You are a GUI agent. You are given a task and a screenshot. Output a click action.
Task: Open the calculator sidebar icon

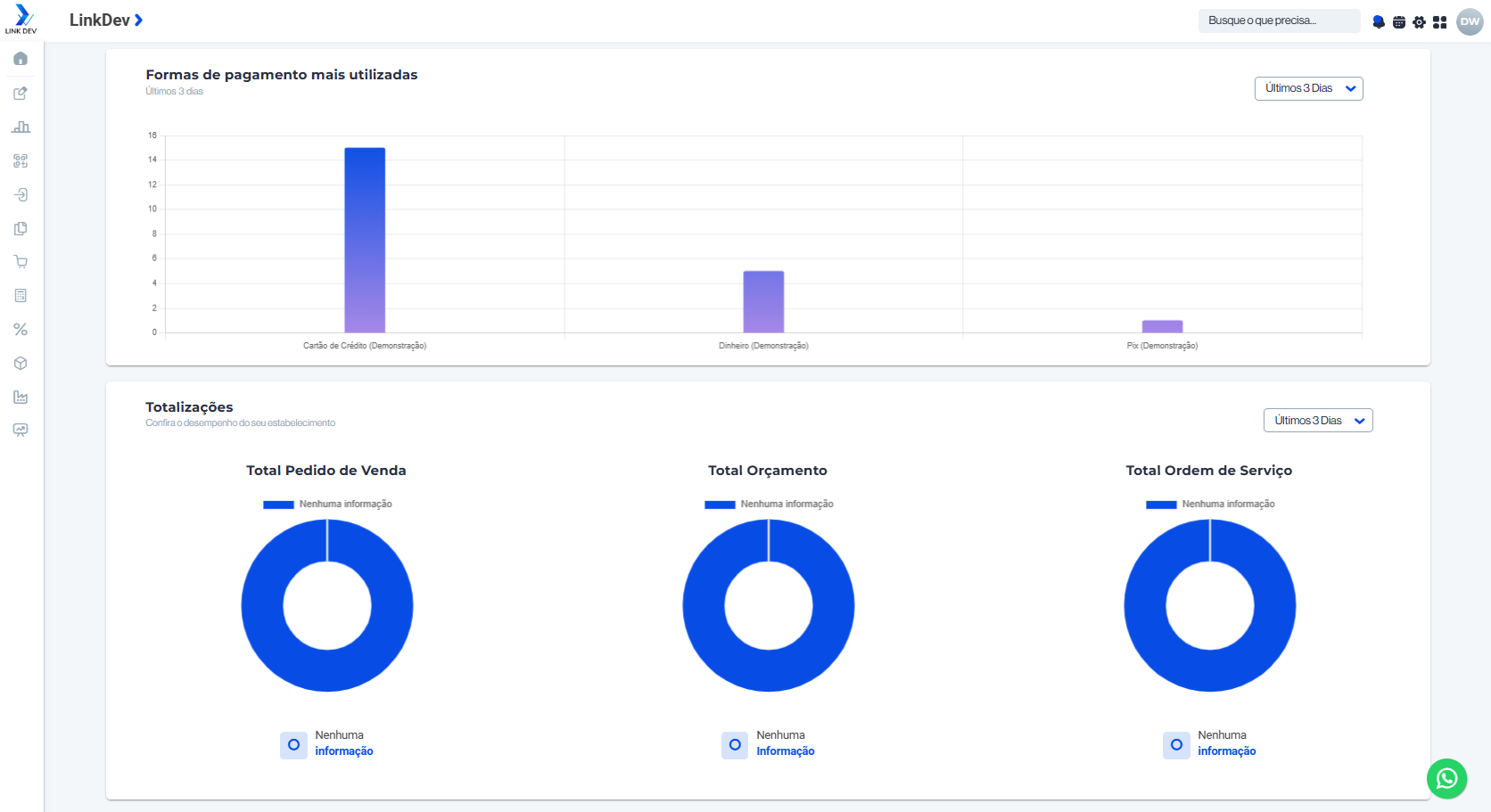(x=20, y=295)
